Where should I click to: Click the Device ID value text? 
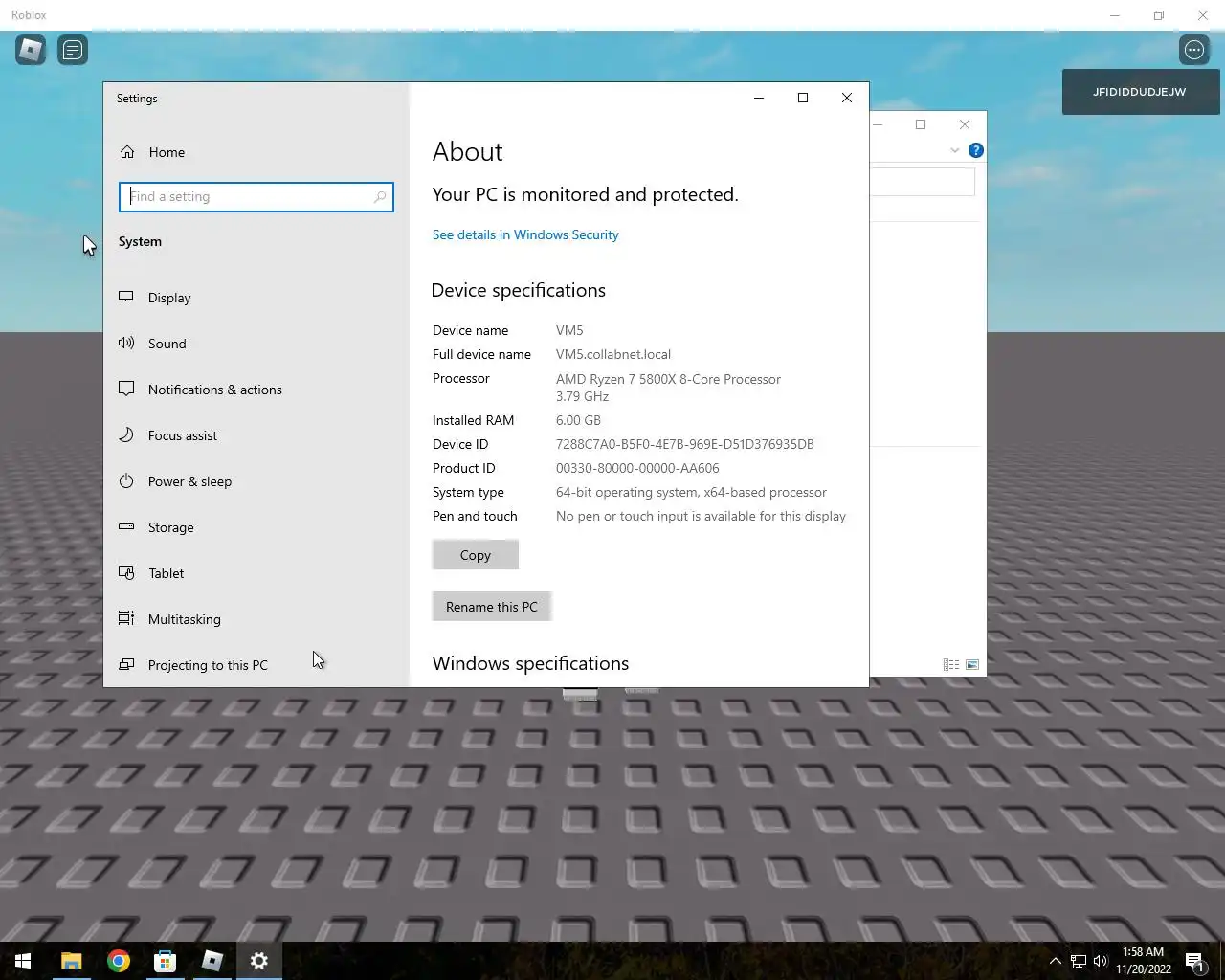(685, 444)
